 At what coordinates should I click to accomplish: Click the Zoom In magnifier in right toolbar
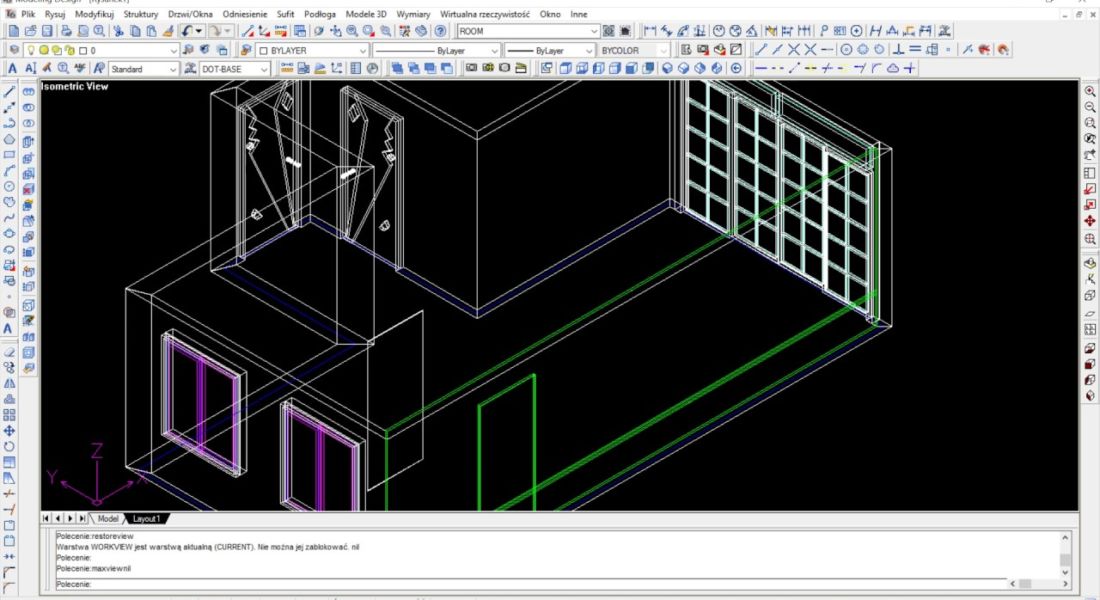tap(1090, 91)
